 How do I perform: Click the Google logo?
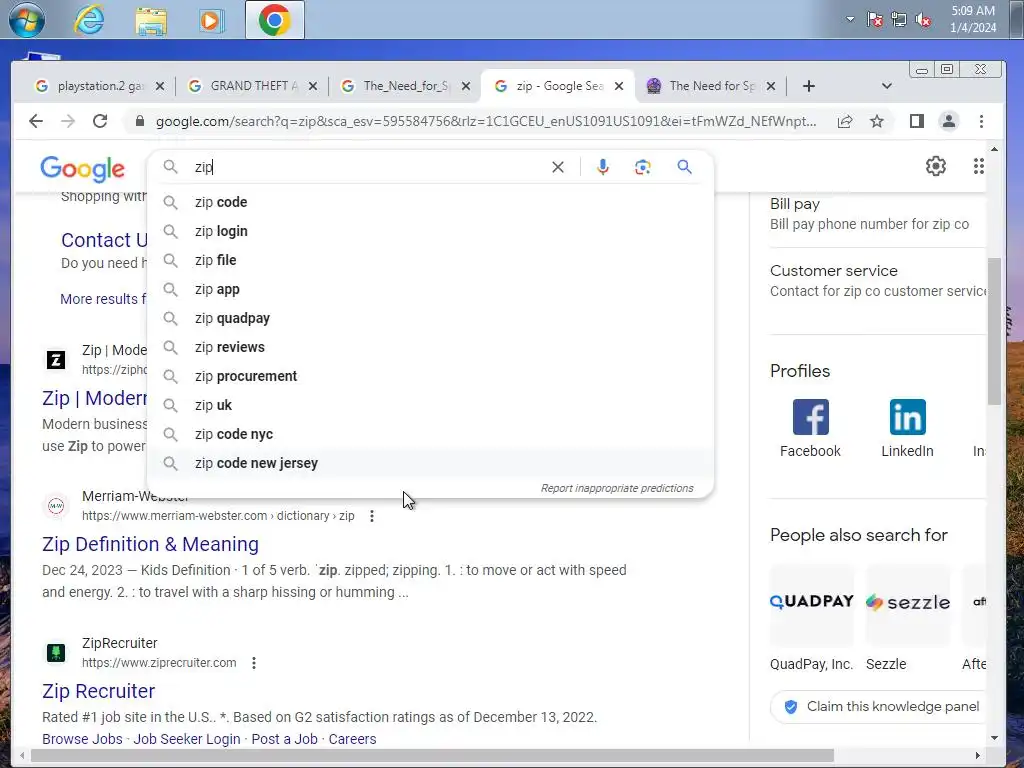82,169
